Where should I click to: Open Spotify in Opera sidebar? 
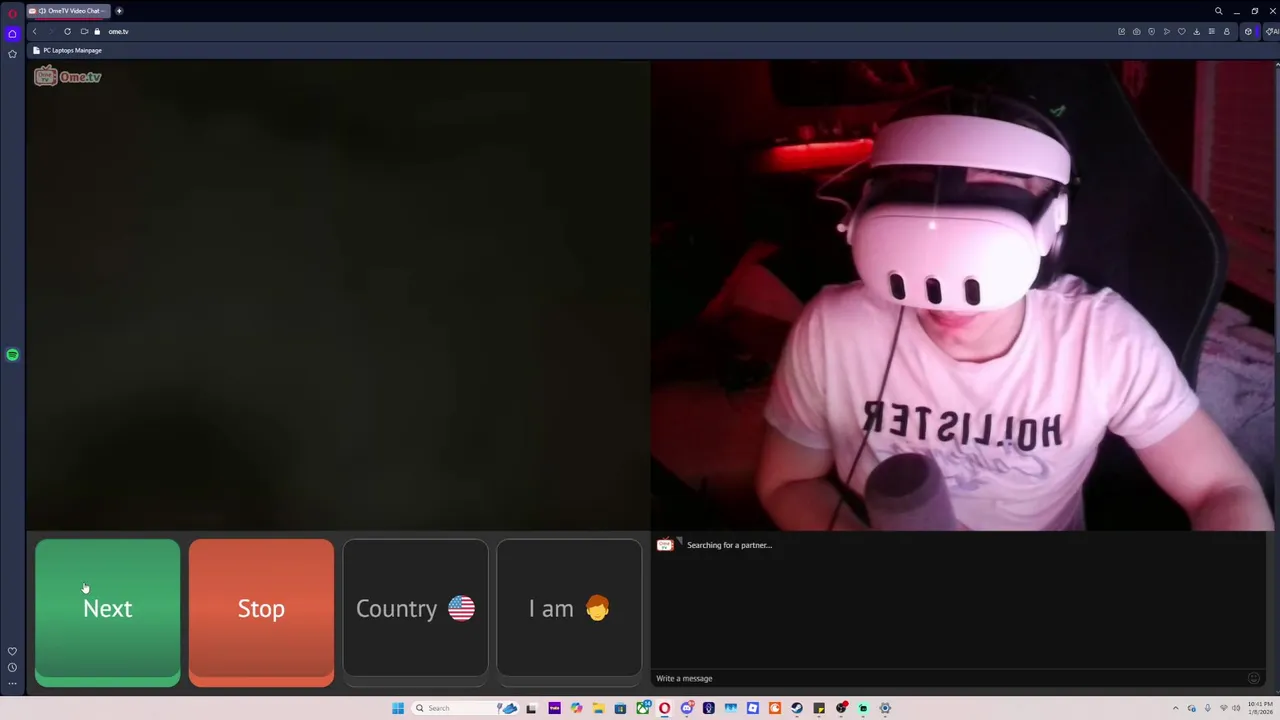click(x=12, y=355)
